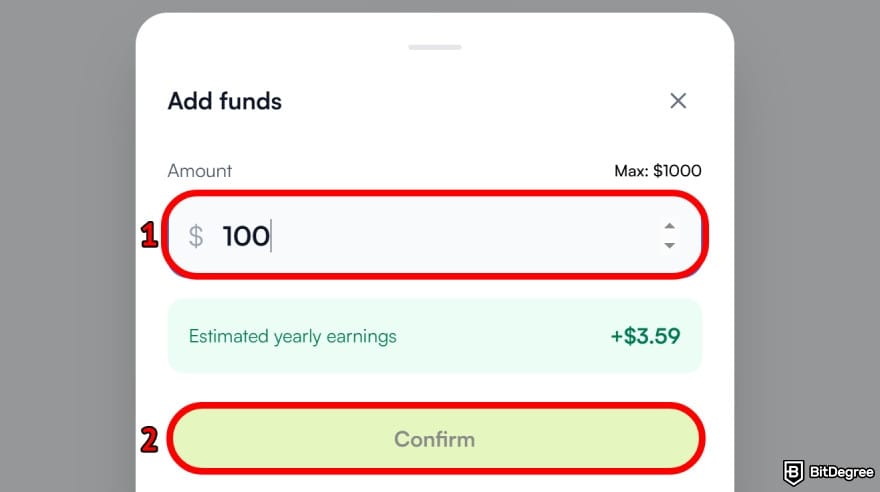
Task: Click the dollar sign icon in amount field
Action: [x=196, y=237]
